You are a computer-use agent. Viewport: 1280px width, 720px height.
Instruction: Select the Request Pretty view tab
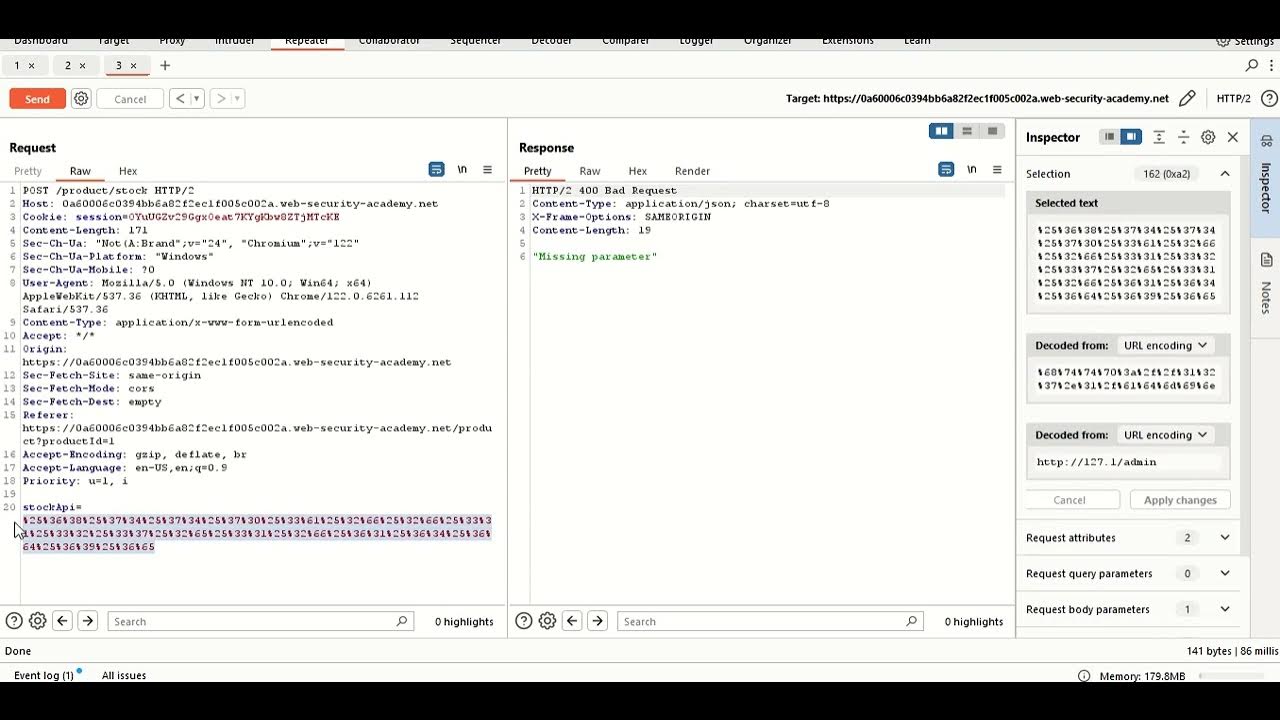click(28, 171)
